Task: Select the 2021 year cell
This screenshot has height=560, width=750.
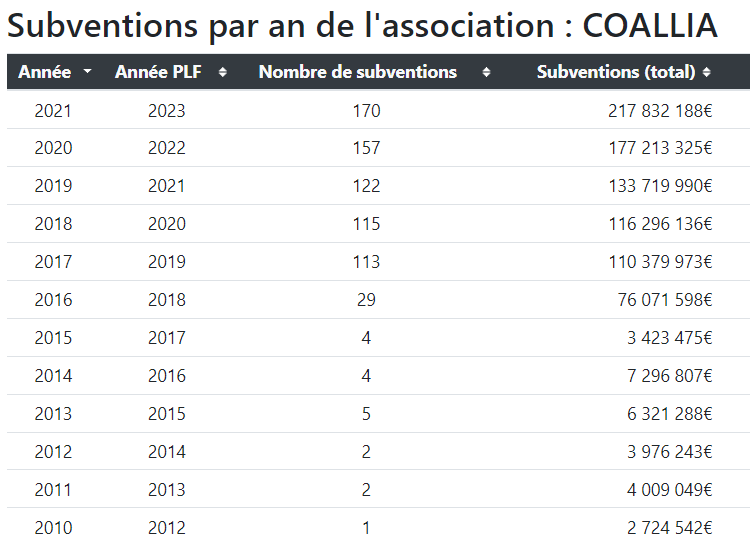Action: 53,110
